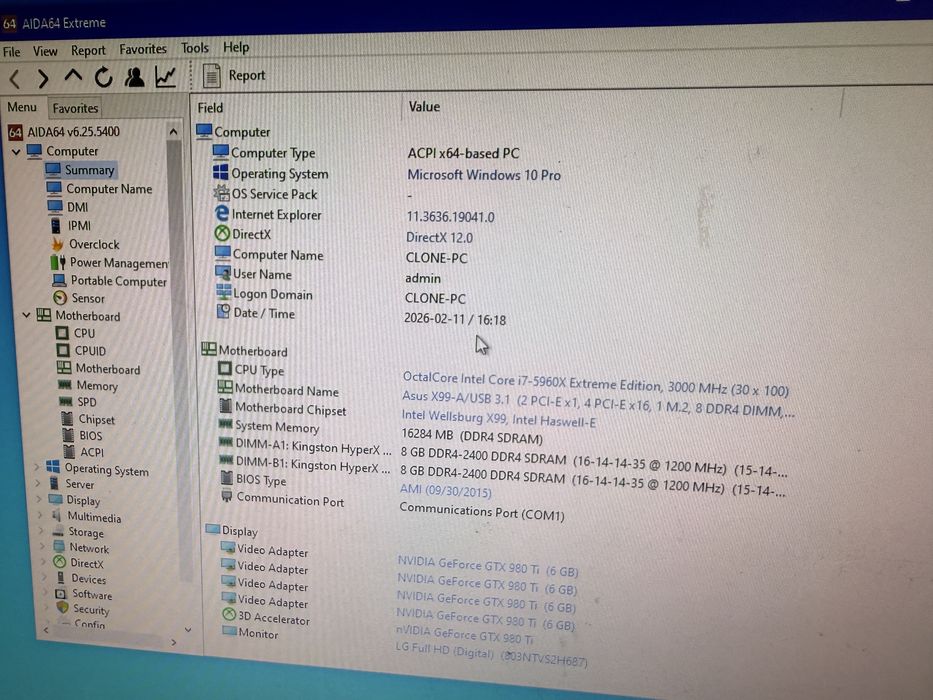Select Computer Name in the tree
The image size is (933, 700).
99,189
